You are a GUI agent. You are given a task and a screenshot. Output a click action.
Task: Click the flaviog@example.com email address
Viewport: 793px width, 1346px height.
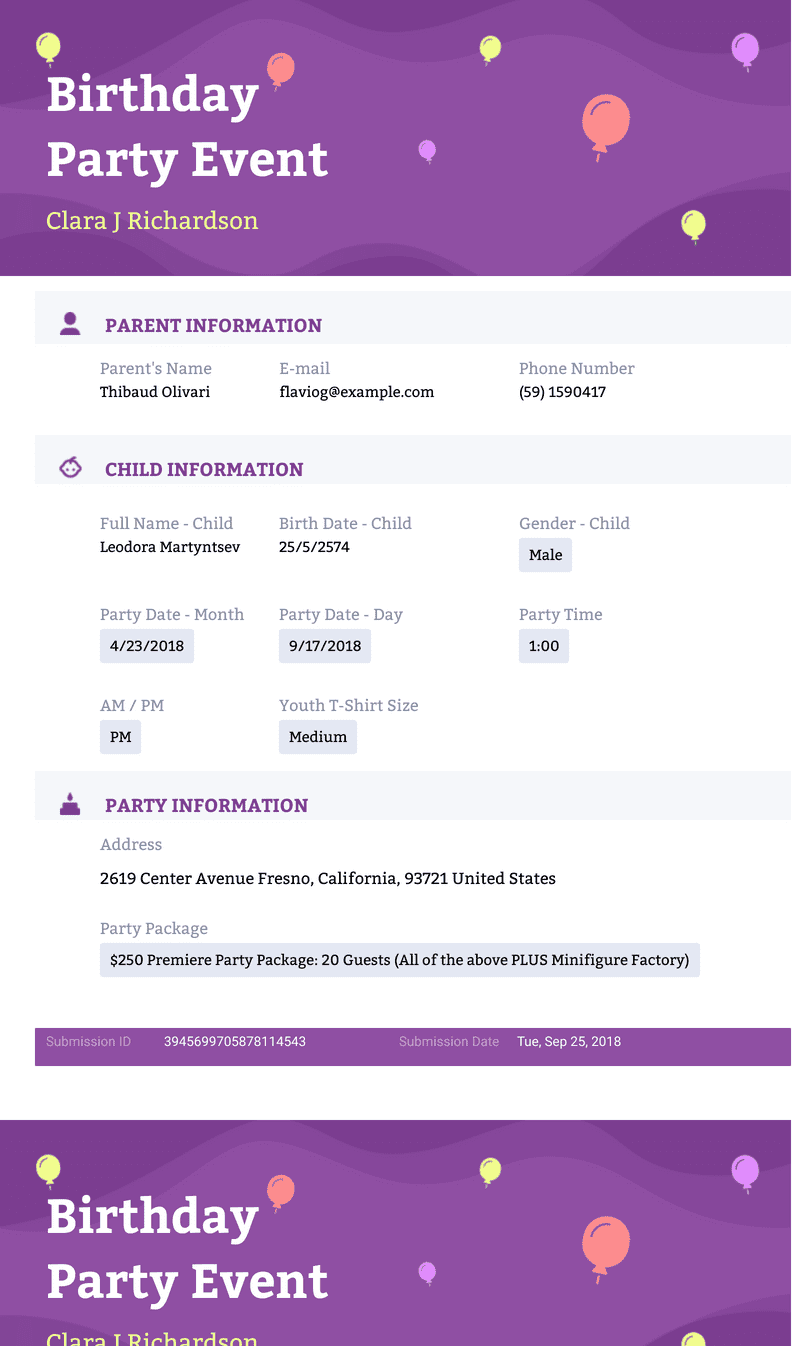[357, 392]
